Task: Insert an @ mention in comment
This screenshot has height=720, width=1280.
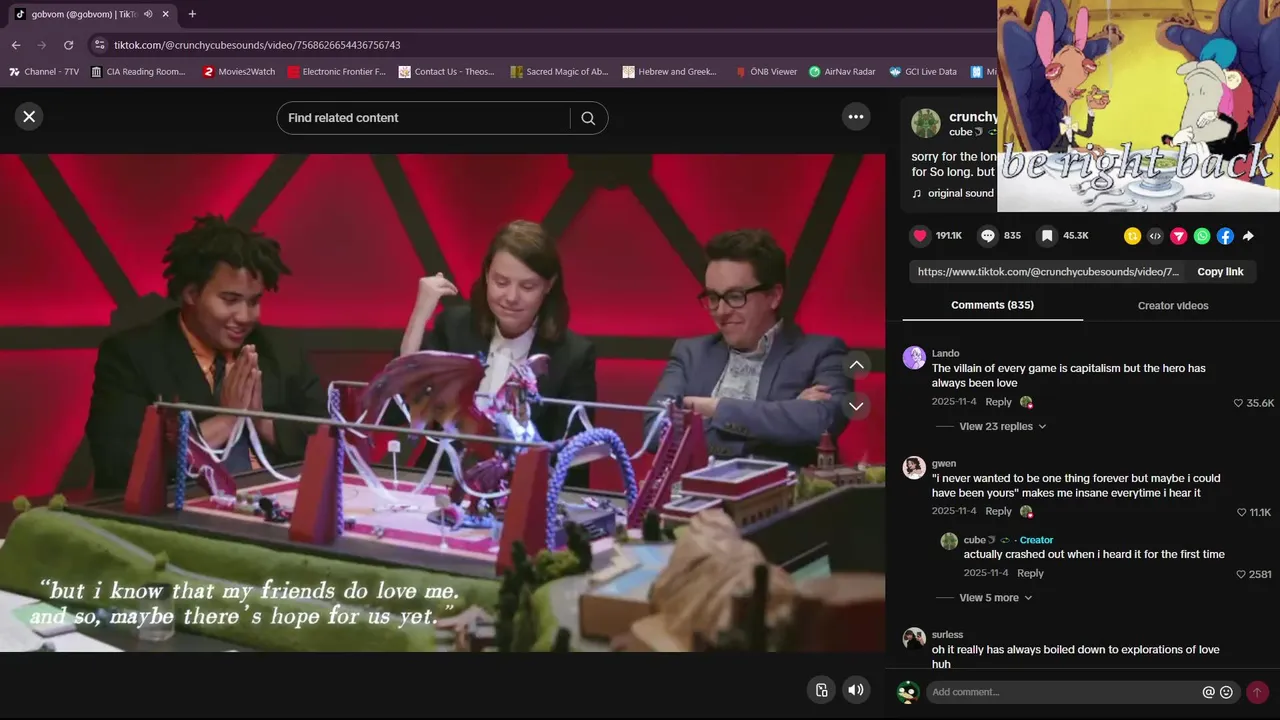Action: 1208,692
